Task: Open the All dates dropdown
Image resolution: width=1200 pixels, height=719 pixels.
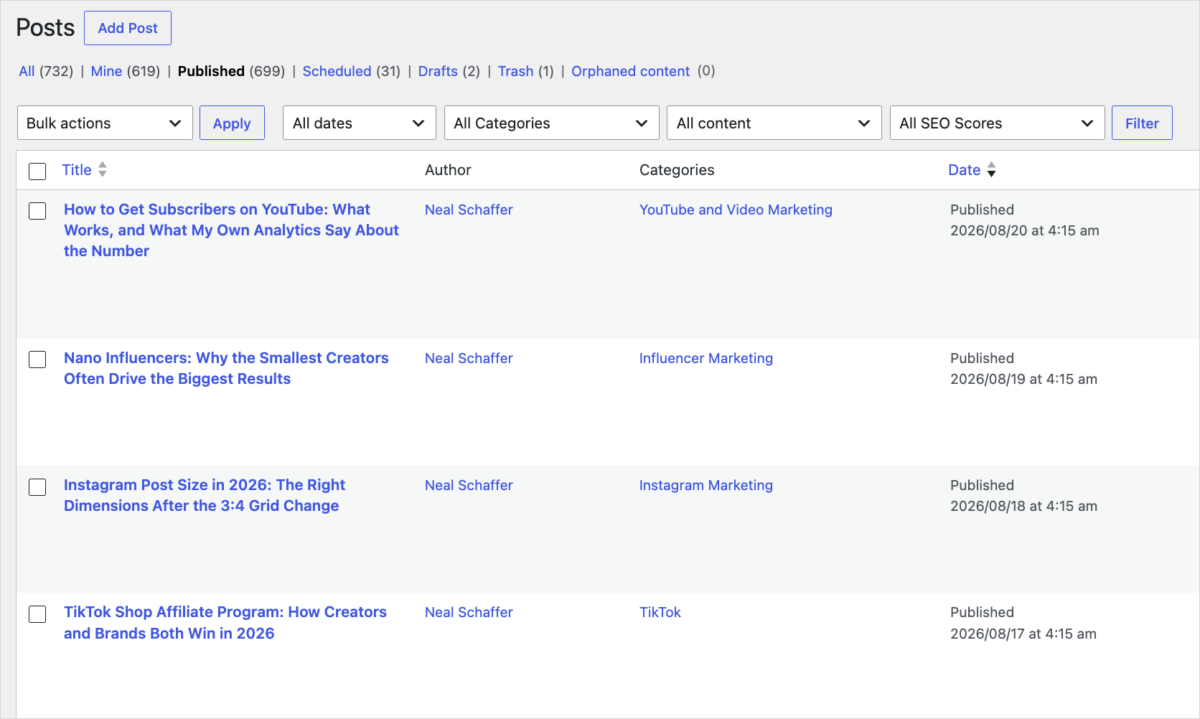Action: coord(359,123)
